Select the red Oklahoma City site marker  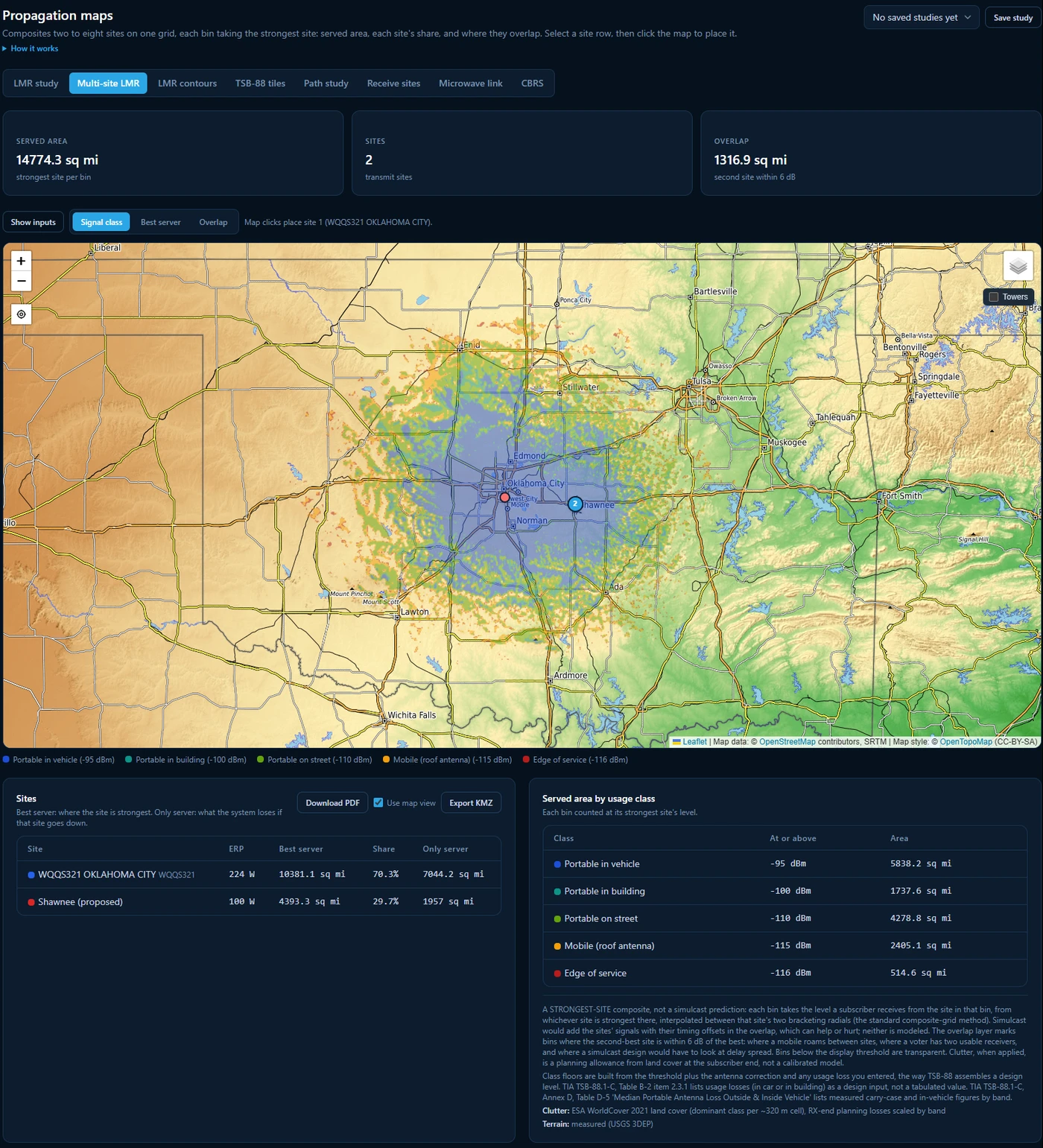pos(504,497)
